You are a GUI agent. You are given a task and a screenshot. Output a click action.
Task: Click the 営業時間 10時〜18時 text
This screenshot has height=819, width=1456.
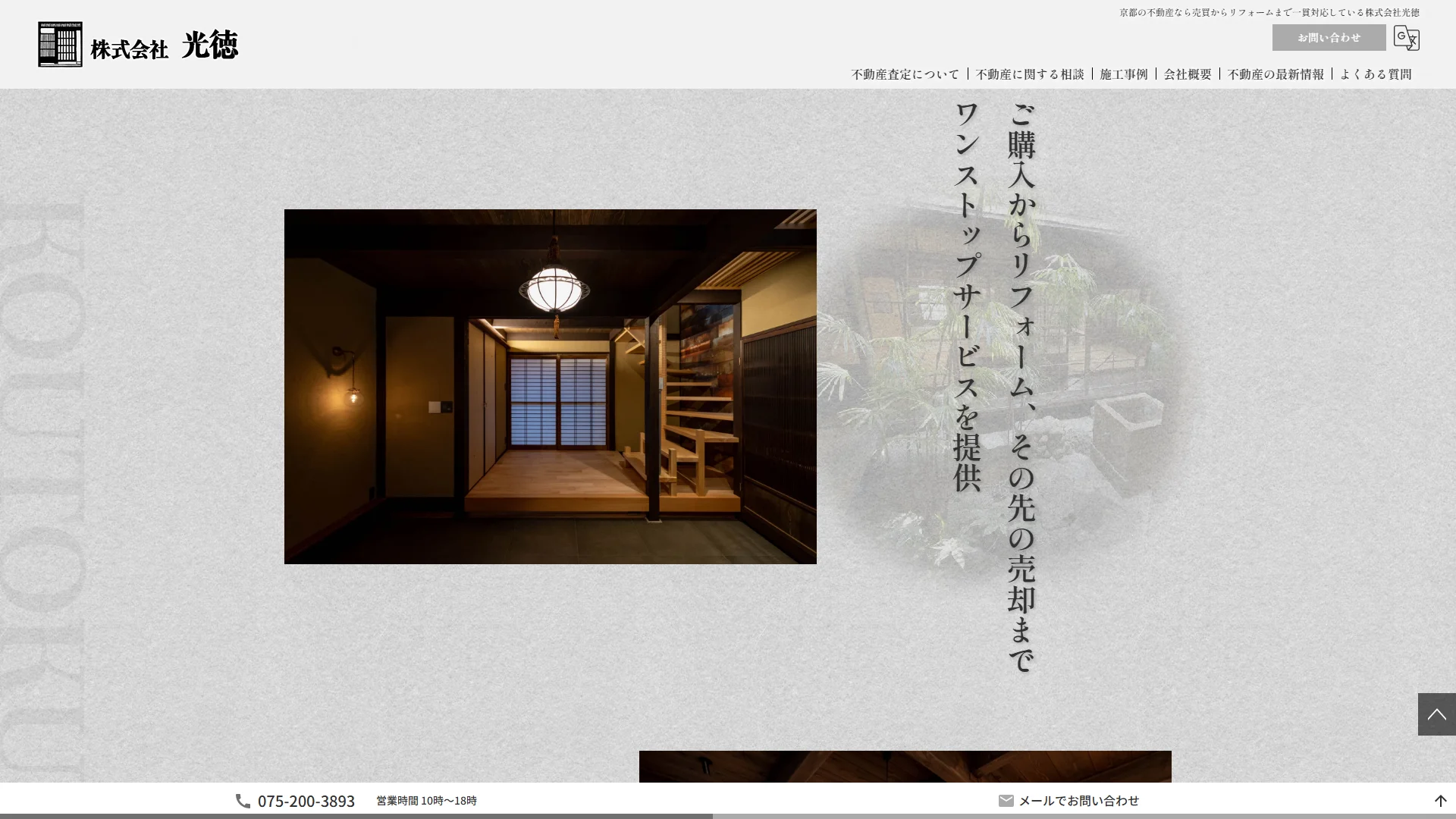(426, 801)
